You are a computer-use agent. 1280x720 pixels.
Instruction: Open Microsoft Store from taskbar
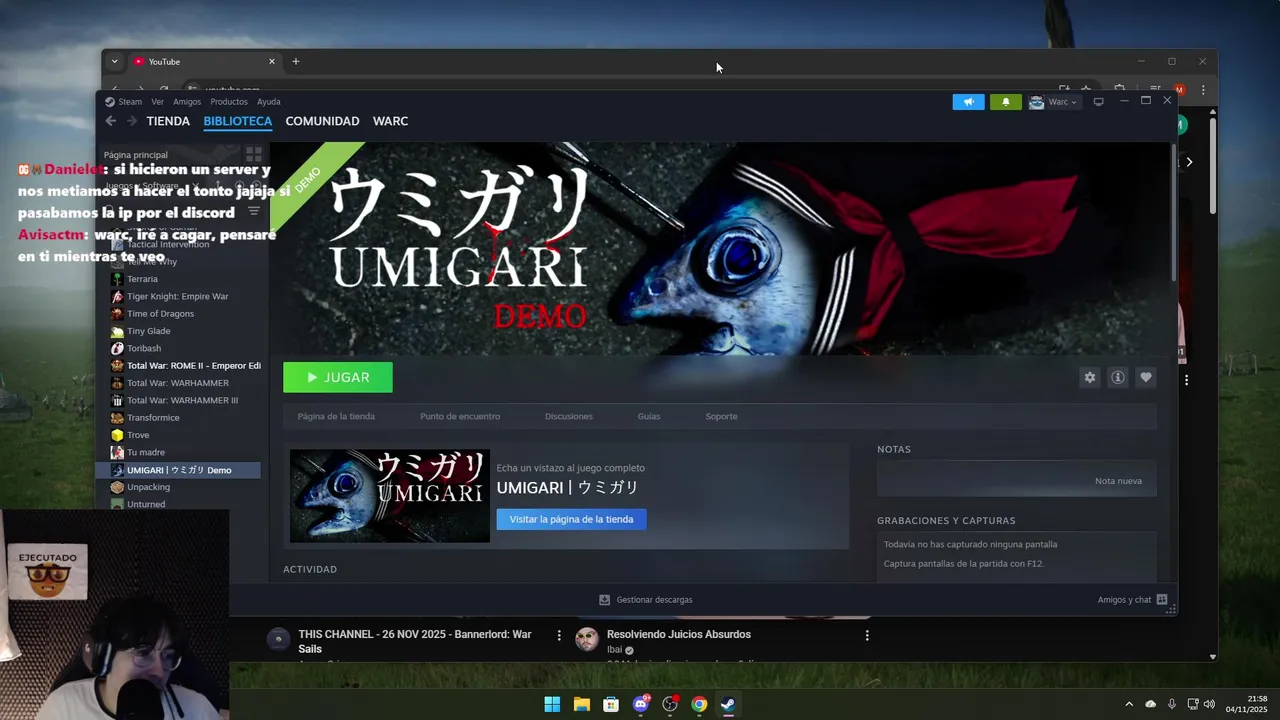point(611,704)
